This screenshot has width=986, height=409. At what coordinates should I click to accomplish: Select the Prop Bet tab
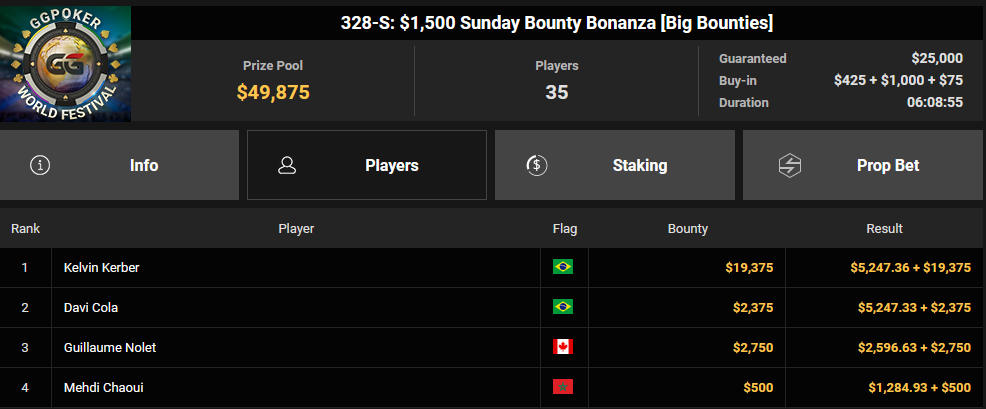tap(864, 165)
